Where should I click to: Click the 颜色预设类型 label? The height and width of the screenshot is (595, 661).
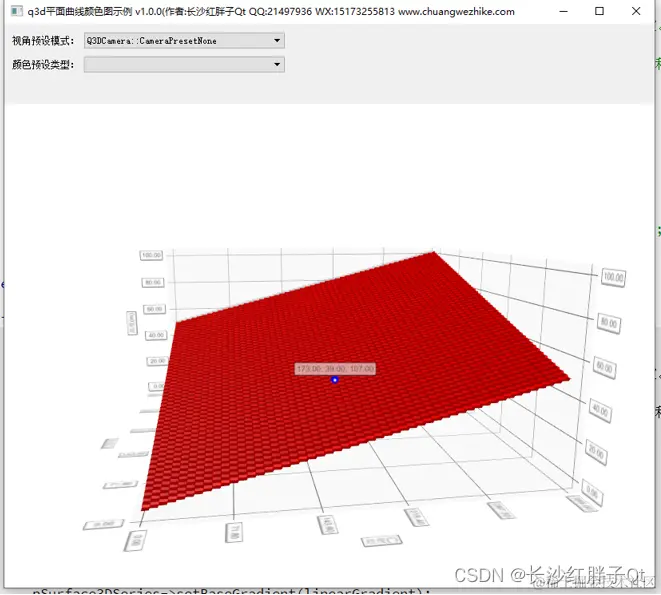tap(43, 65)
